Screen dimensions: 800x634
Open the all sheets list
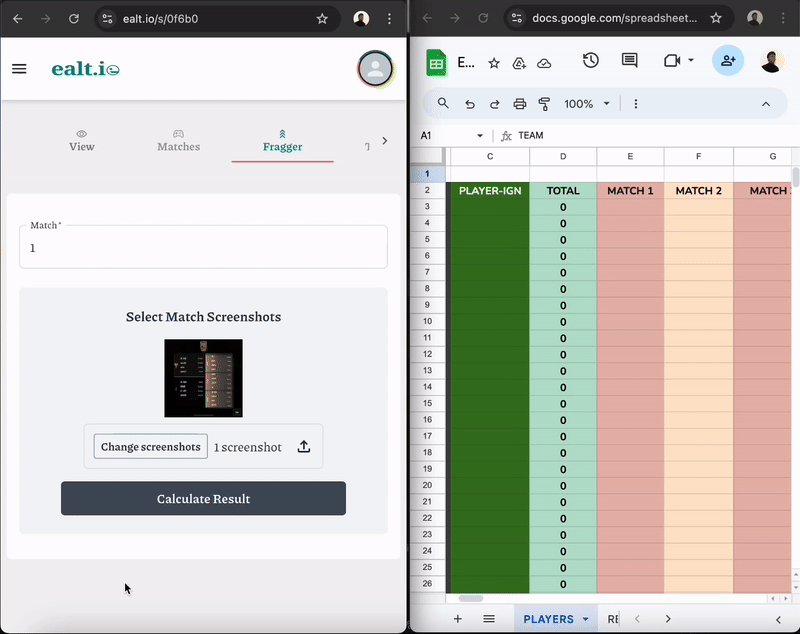489,619
